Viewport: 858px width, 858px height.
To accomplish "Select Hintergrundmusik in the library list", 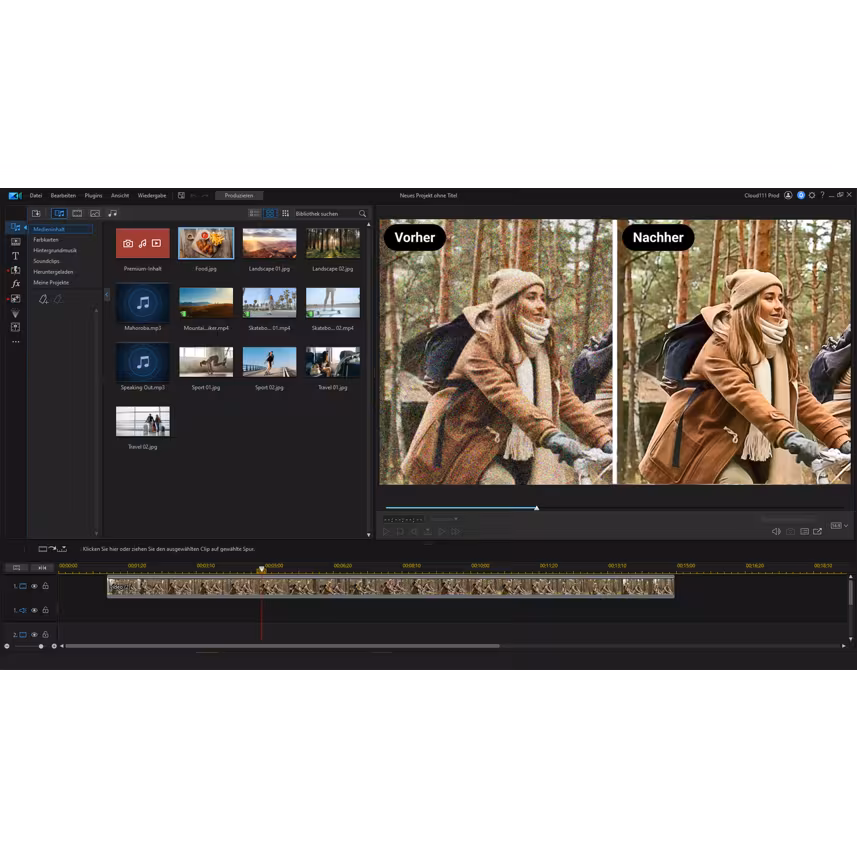I will 55,250.
